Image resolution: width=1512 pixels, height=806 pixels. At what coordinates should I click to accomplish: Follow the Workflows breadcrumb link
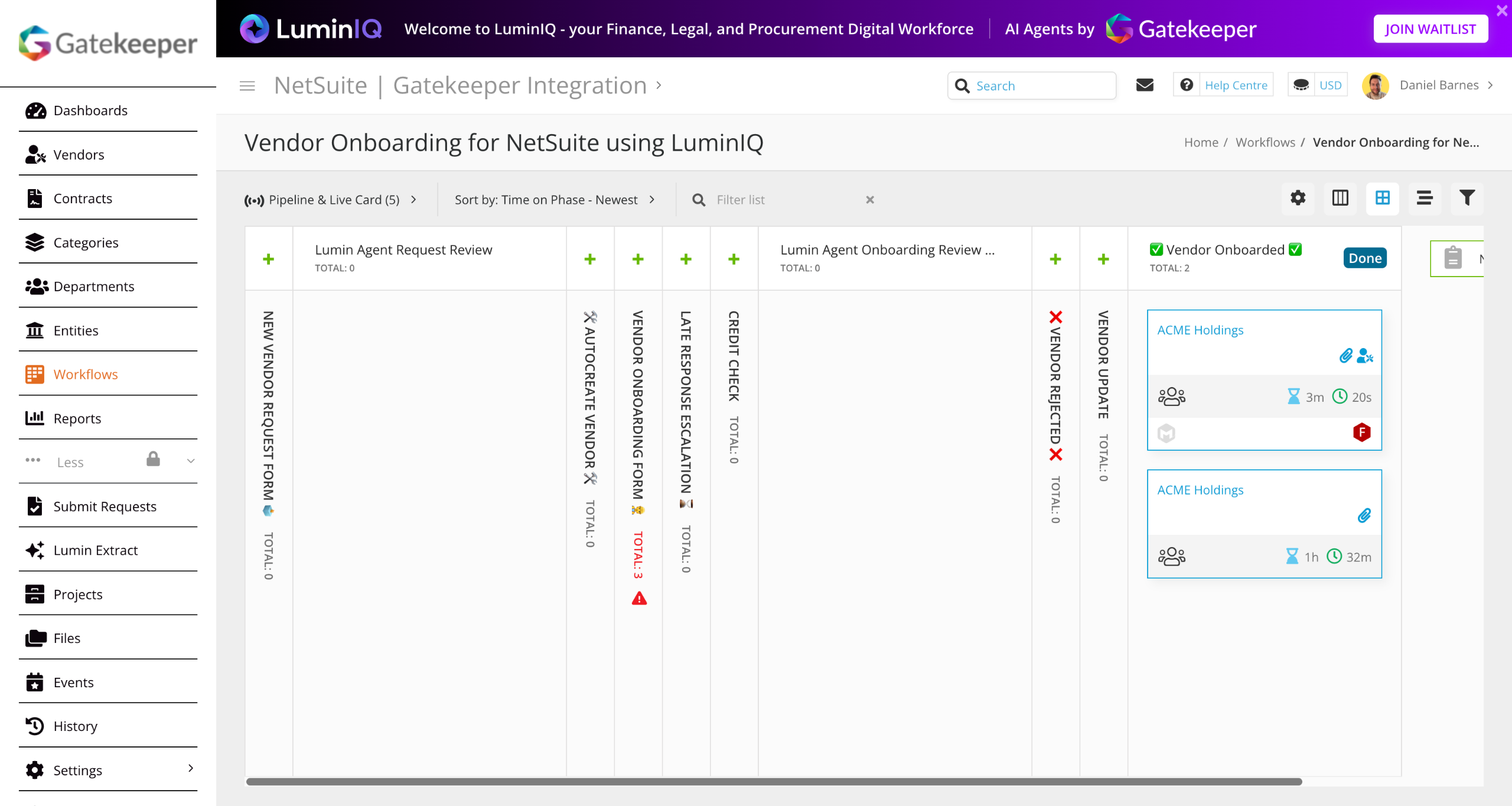pos(1265,142)
